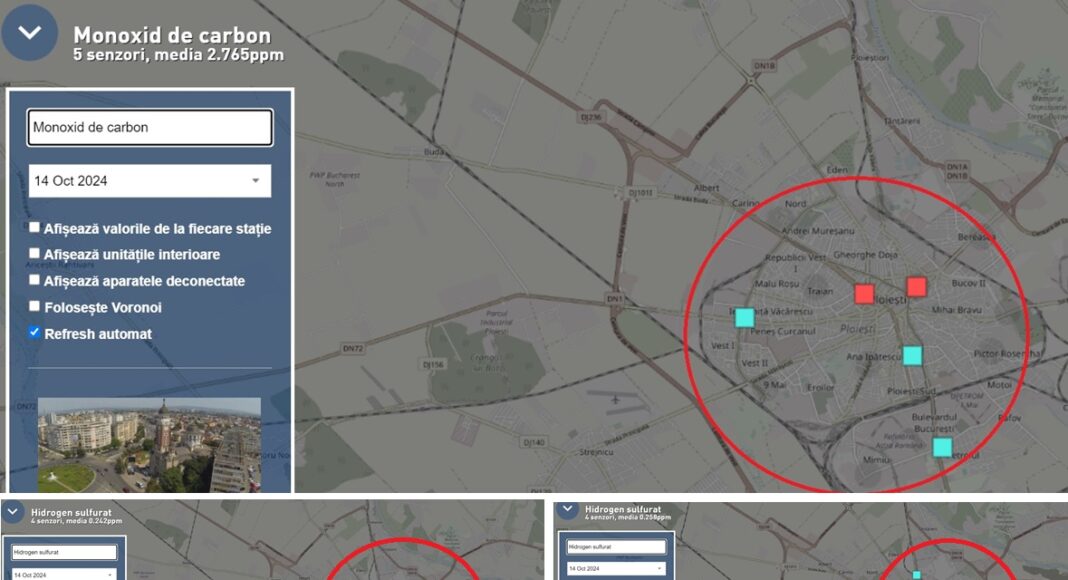Click the Hidrogen sulfurat field in bottom-left panel

64,552
